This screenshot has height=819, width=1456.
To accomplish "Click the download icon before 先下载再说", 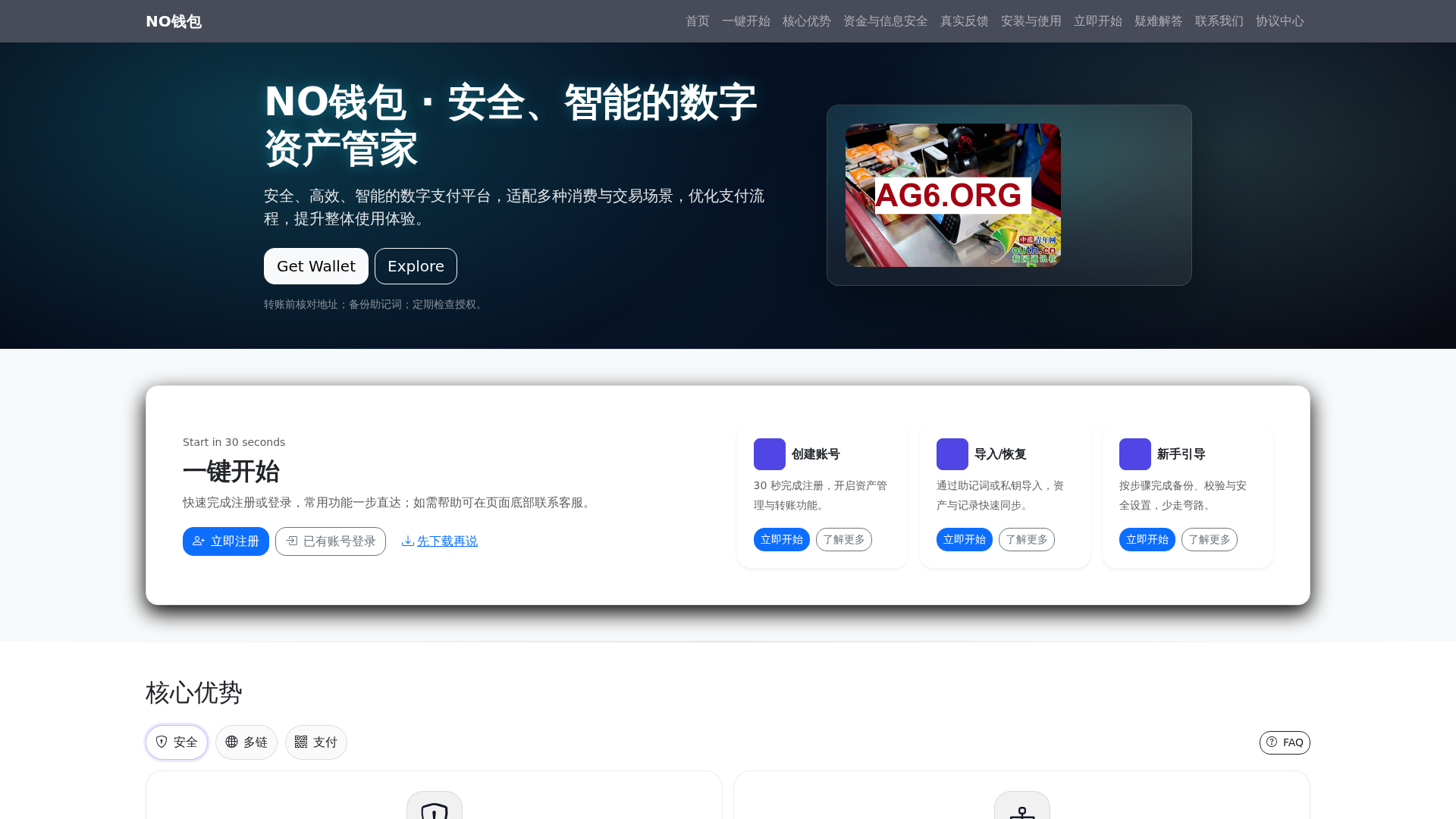I will (x=408, y=541).
